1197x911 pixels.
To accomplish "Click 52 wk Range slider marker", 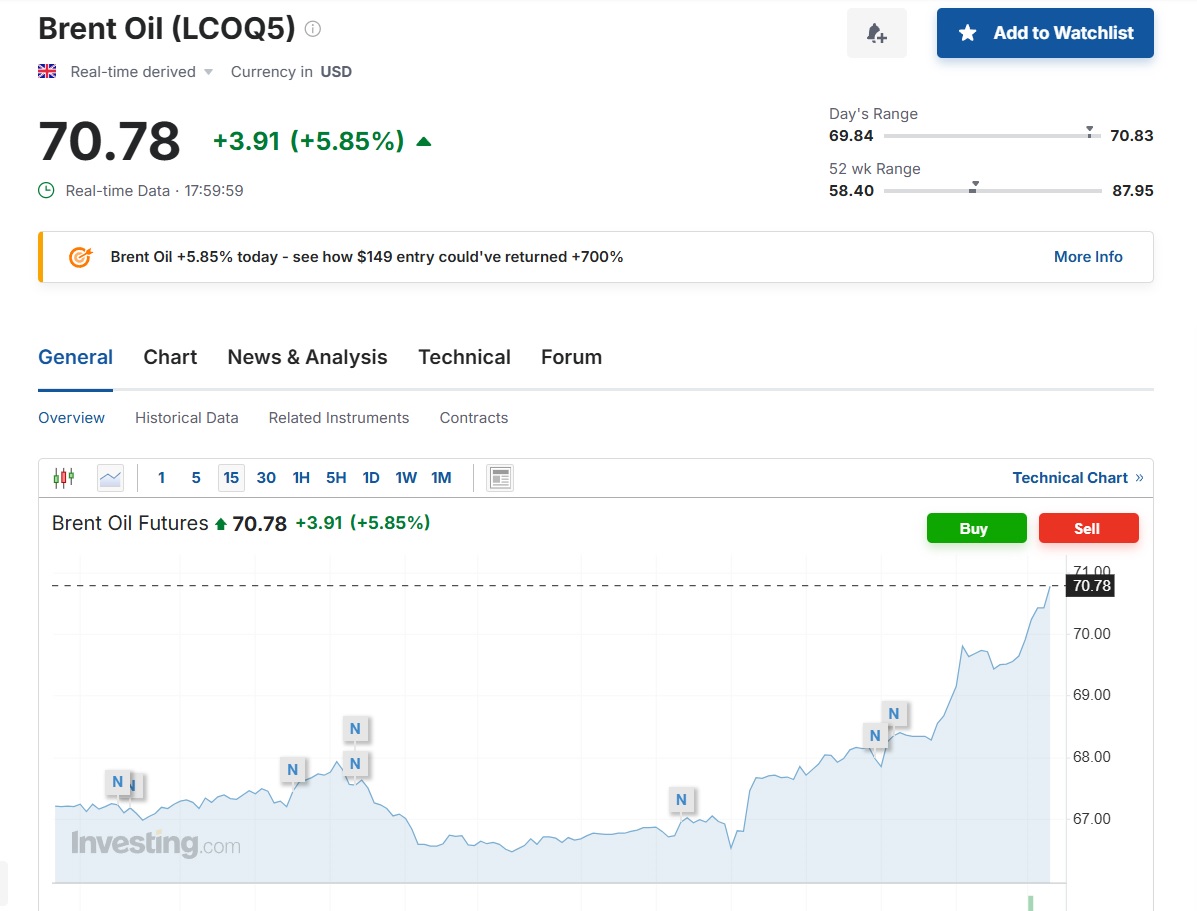I will (x=974, y=187).
